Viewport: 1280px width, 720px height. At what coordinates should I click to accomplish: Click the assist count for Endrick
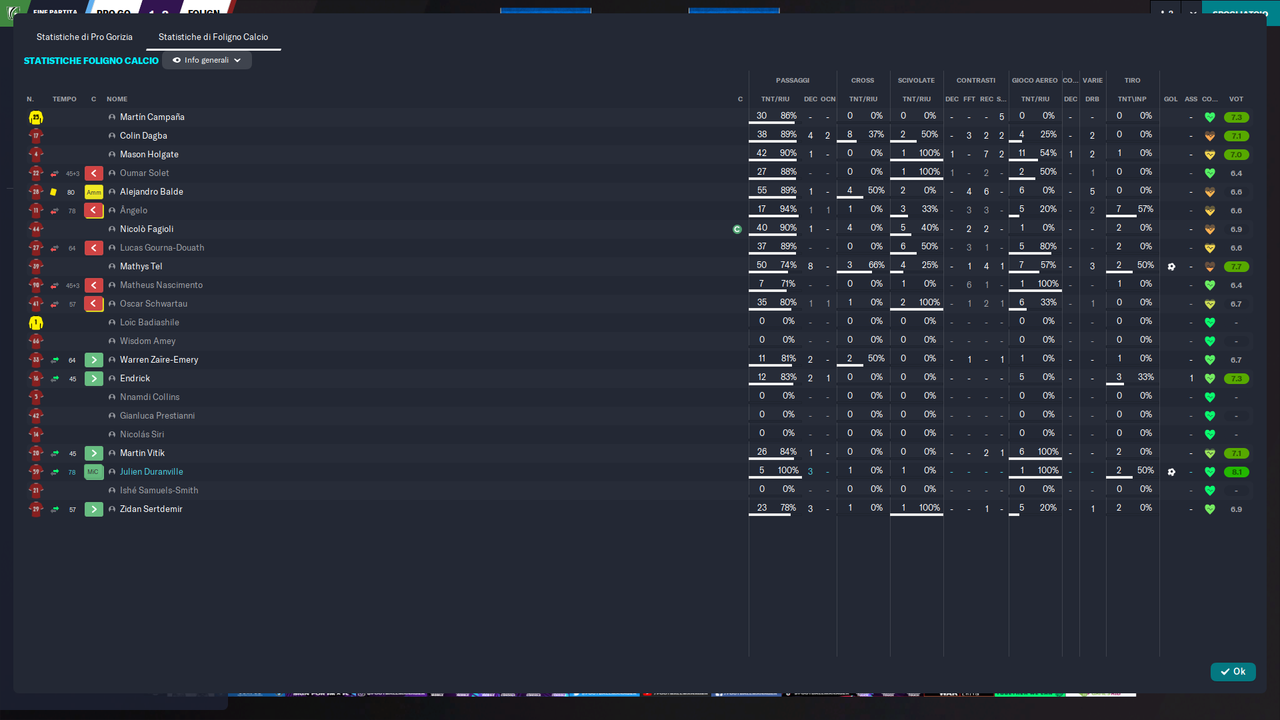[1191, 379]
